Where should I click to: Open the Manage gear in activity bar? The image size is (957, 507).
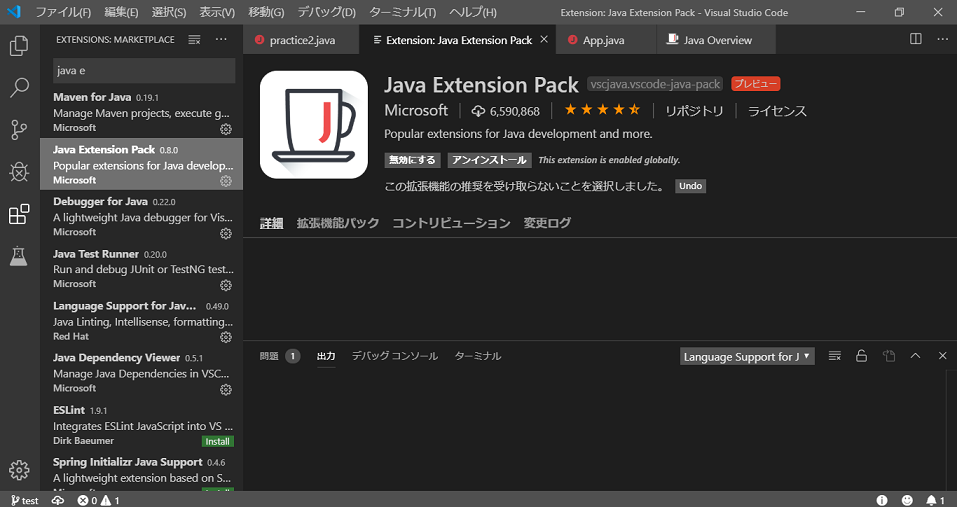(19, 470)
